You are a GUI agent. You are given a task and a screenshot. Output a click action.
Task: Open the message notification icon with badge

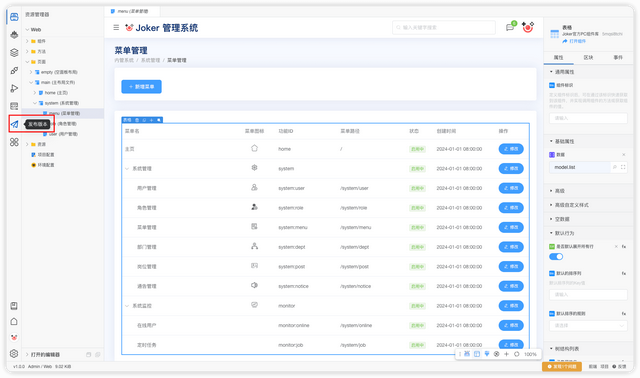tap(510, 27)
